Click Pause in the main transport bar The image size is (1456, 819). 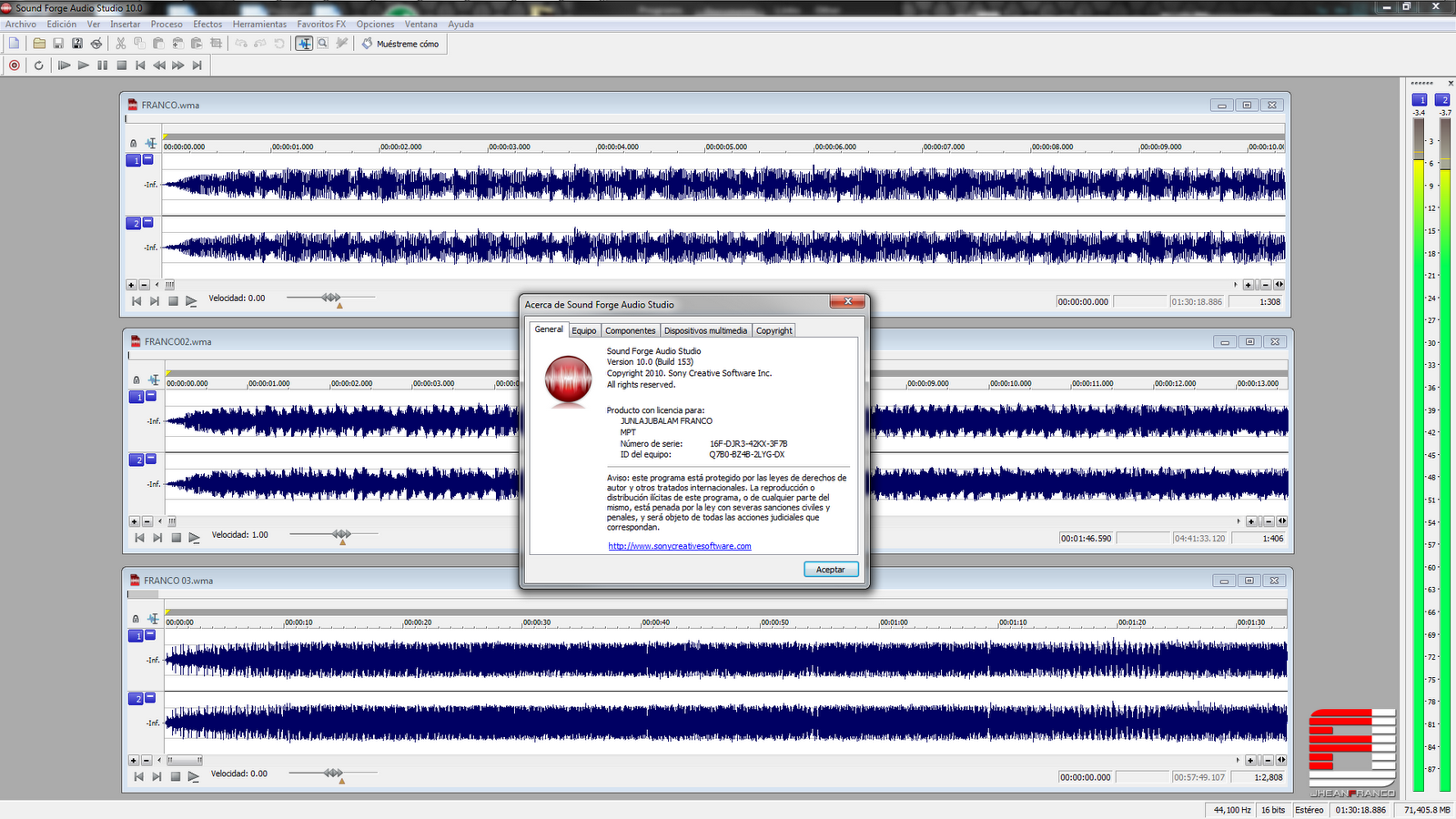(x=102, y=66)
